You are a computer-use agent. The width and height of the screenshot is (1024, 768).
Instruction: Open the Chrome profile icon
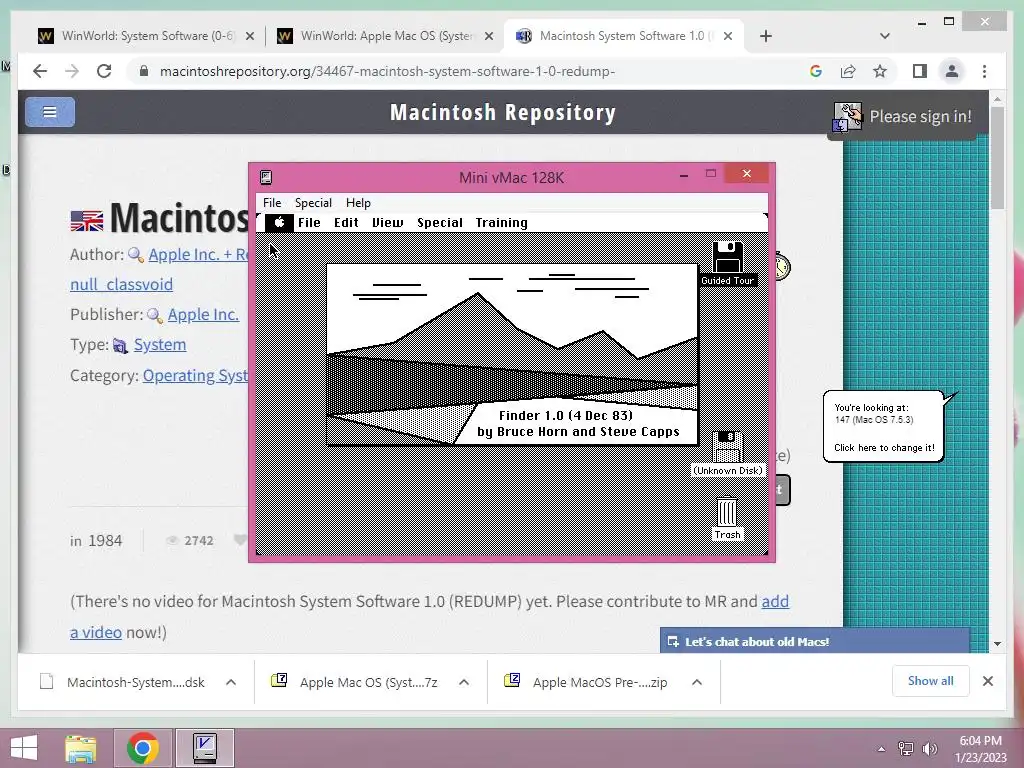pyautogui.click(x=952, y=71)
